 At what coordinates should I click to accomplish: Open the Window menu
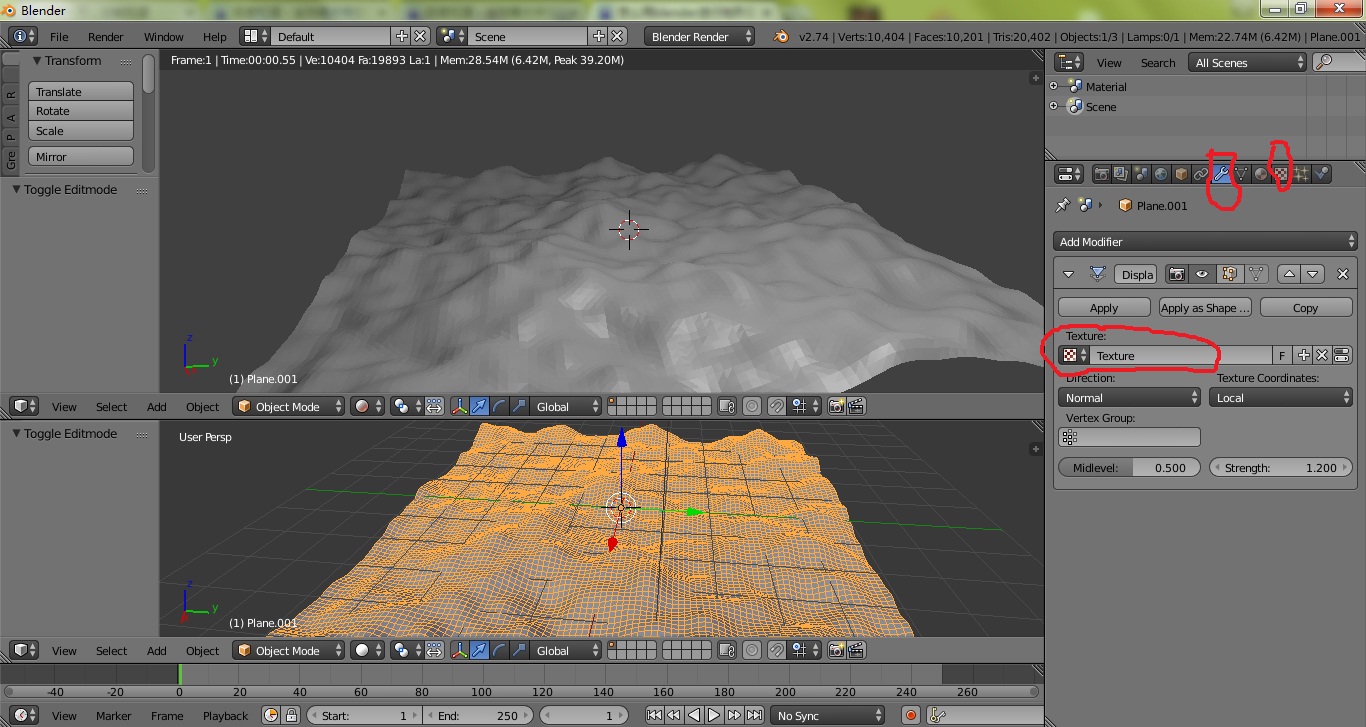[164, 37]
